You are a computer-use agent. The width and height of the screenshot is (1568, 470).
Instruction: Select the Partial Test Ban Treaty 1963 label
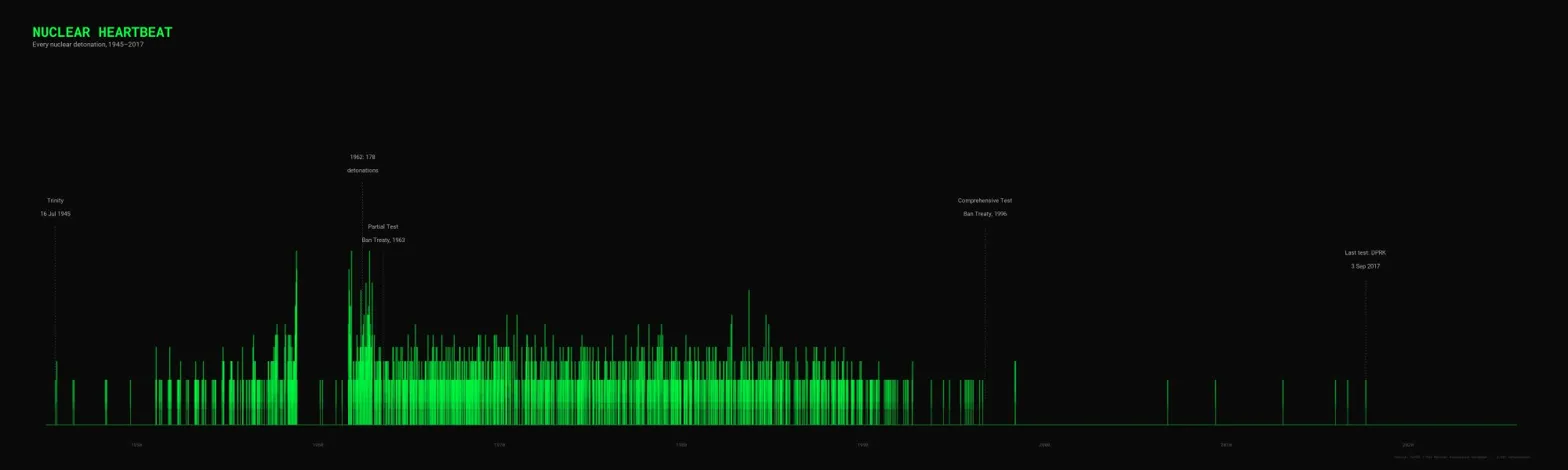(x=383, y=233)
